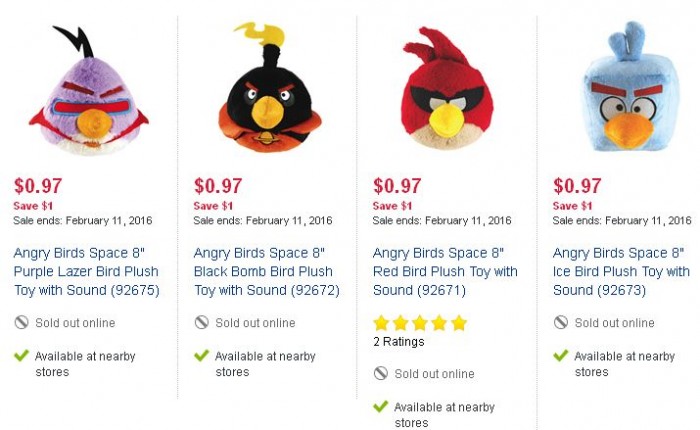Click Available at nearby stores for Ice Bird
Viewport: 700px width, 430px height.
pyautogui.click(x=625, y=364)
